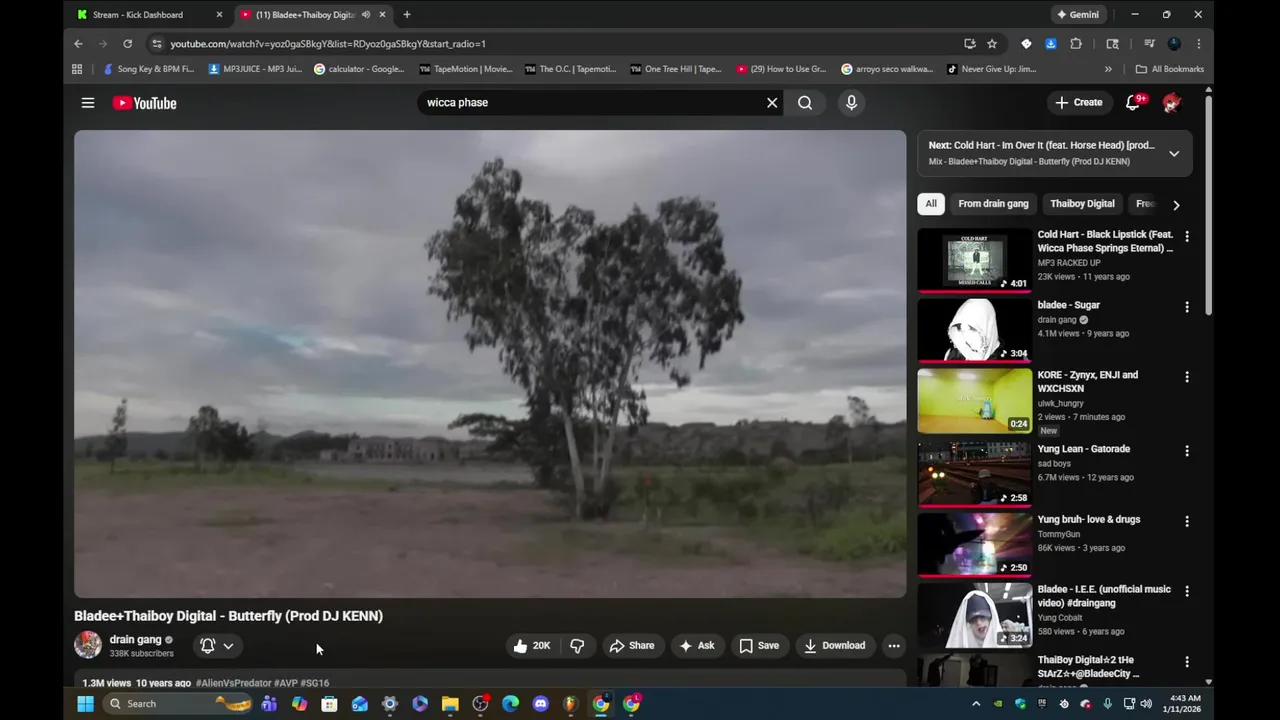
Task: Click the Create button
Action: coord(1079,102)
